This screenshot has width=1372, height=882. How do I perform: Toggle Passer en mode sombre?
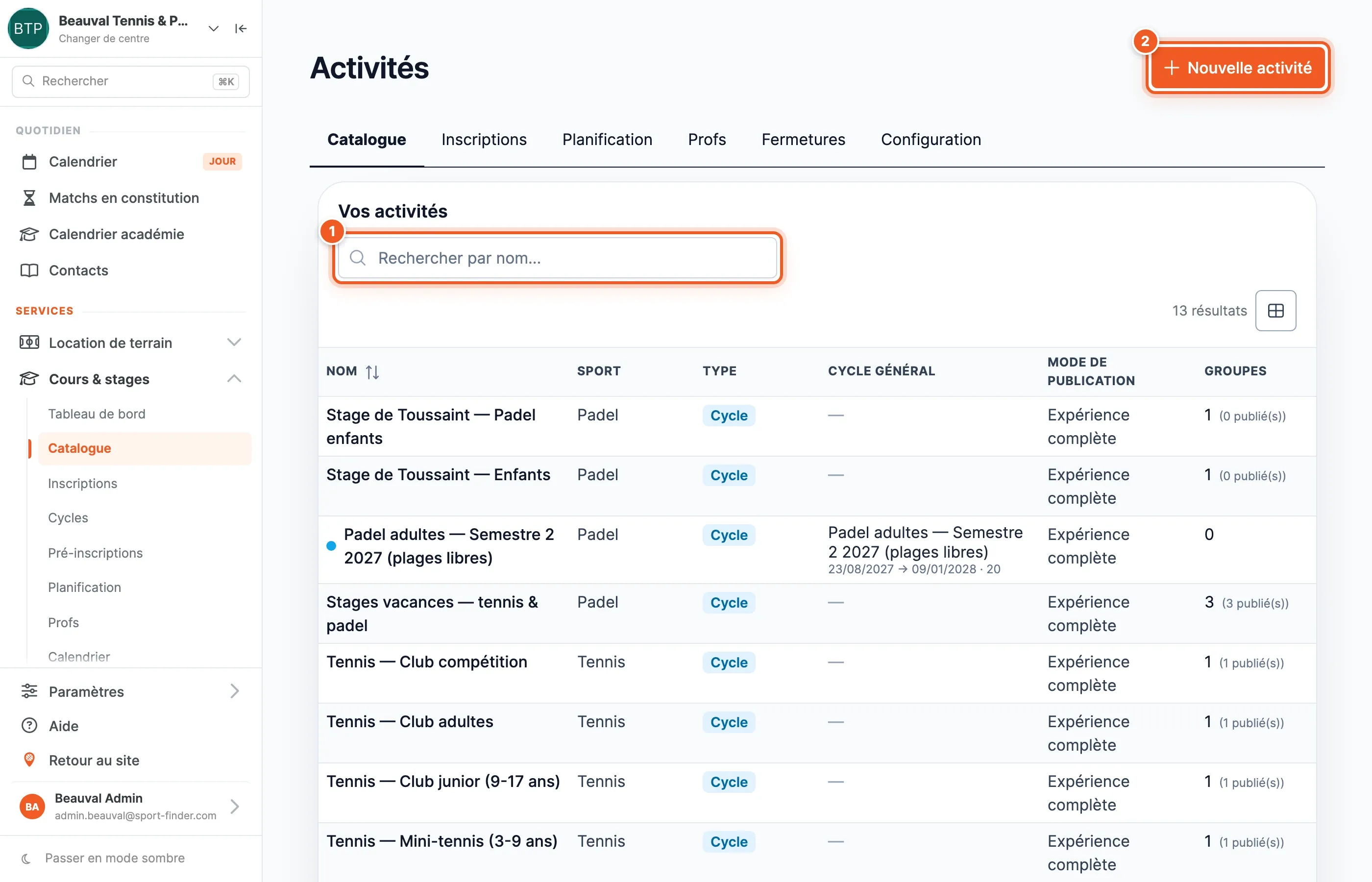coord(103,858)
